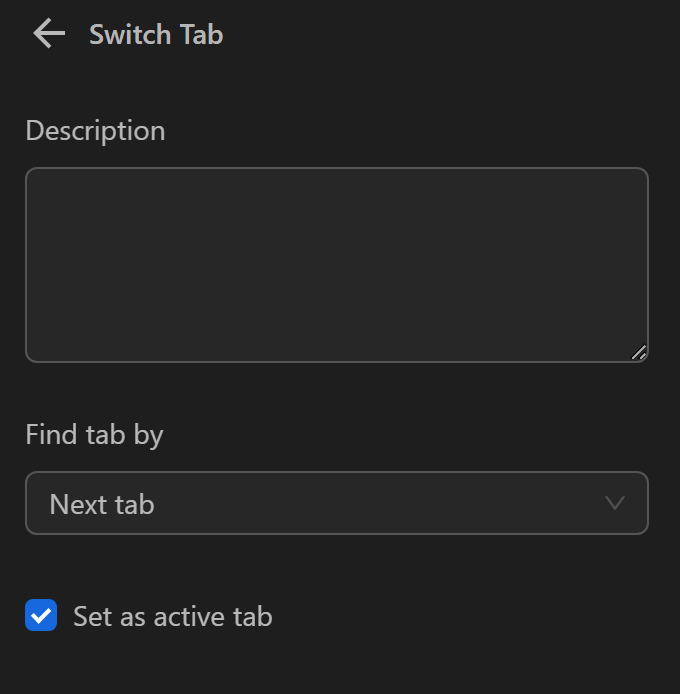Image resolution: width=680 pixels, height=694 pixels.
Task: Disable setting the switched tab as active
Action: [x=41, y=616]
